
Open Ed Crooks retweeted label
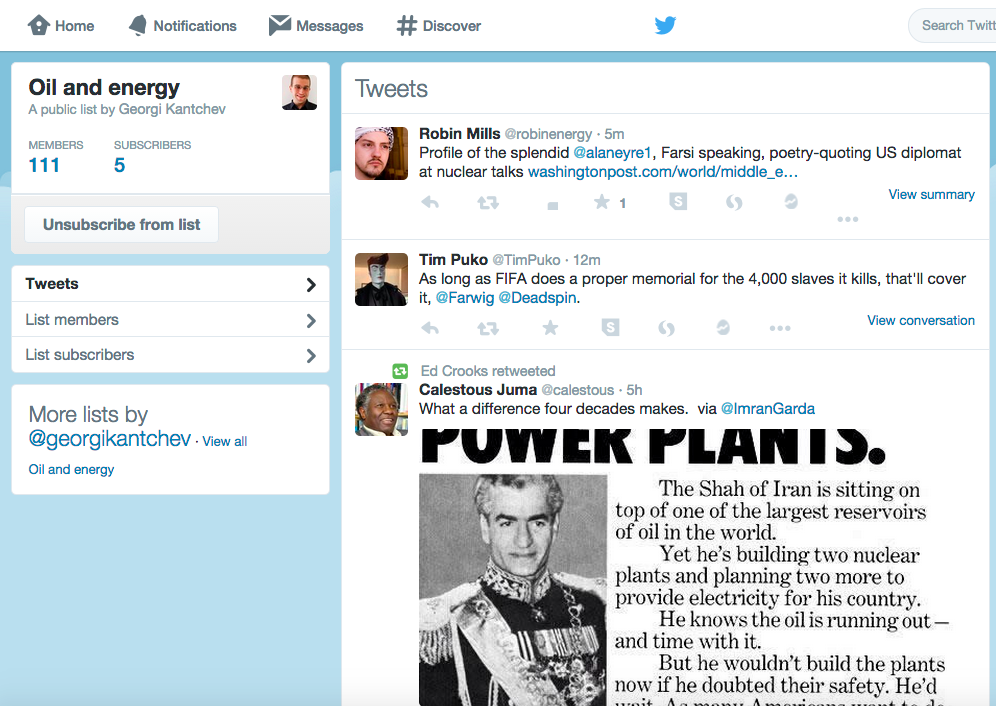(488, 370)
